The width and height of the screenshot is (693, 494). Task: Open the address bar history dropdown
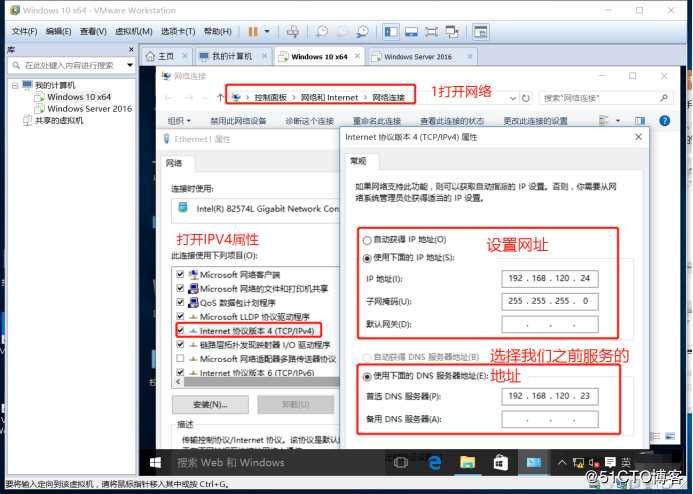(x=512, y=98)
